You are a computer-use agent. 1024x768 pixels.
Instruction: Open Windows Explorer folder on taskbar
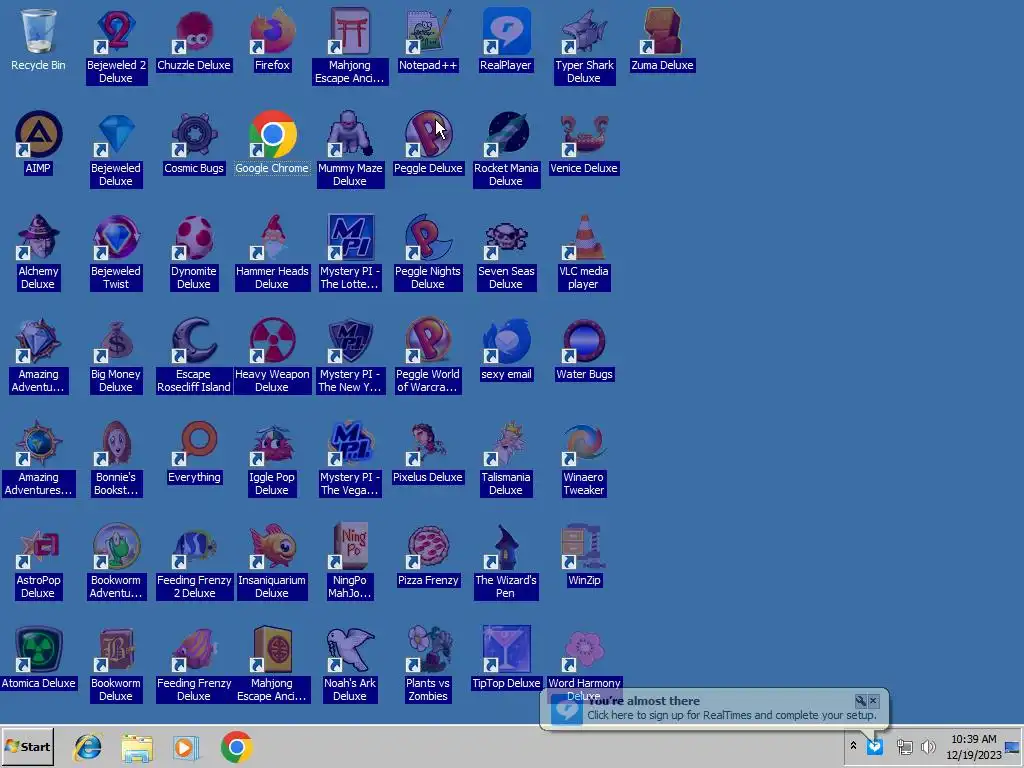coord(137,746)
